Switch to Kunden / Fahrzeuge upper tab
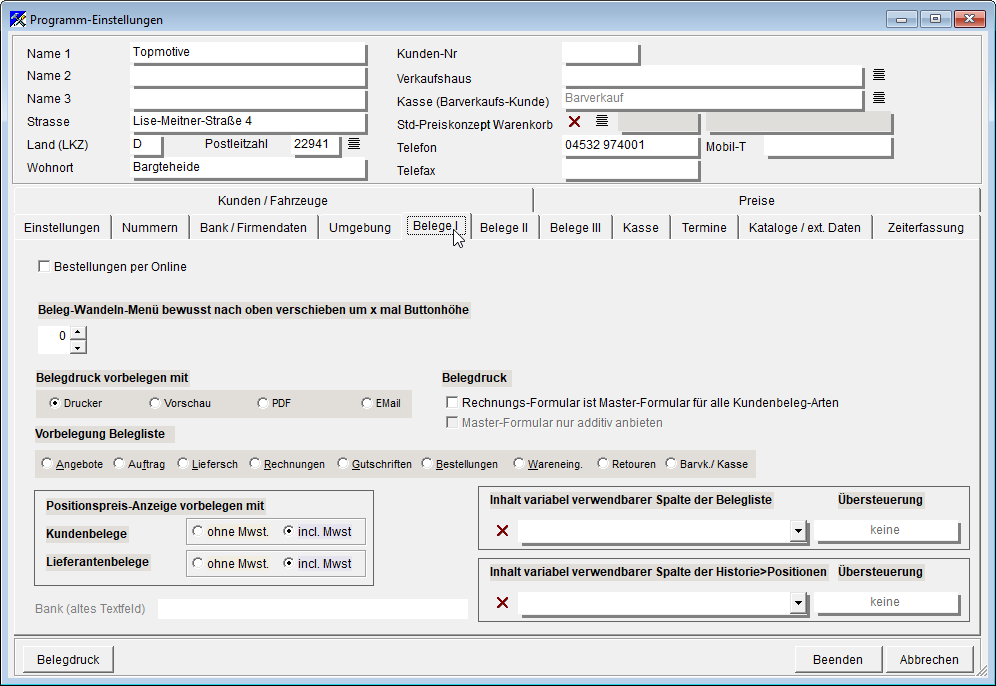 273,201
